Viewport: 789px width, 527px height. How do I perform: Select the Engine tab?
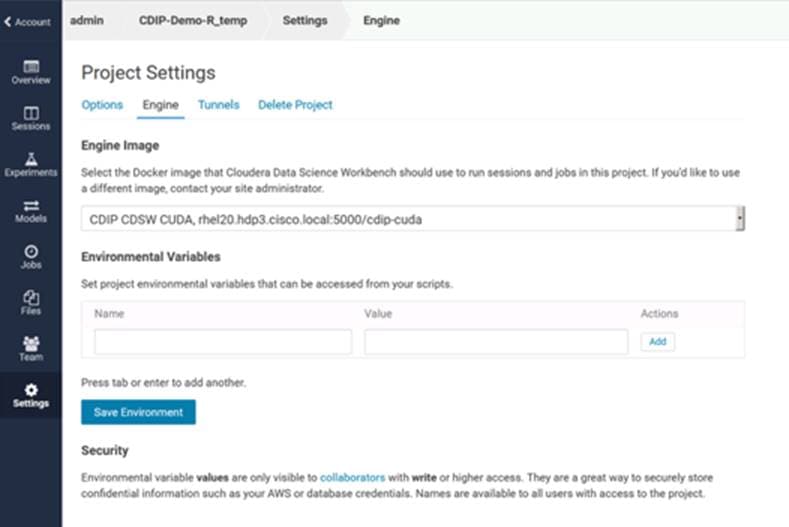(x=161, y=105)
